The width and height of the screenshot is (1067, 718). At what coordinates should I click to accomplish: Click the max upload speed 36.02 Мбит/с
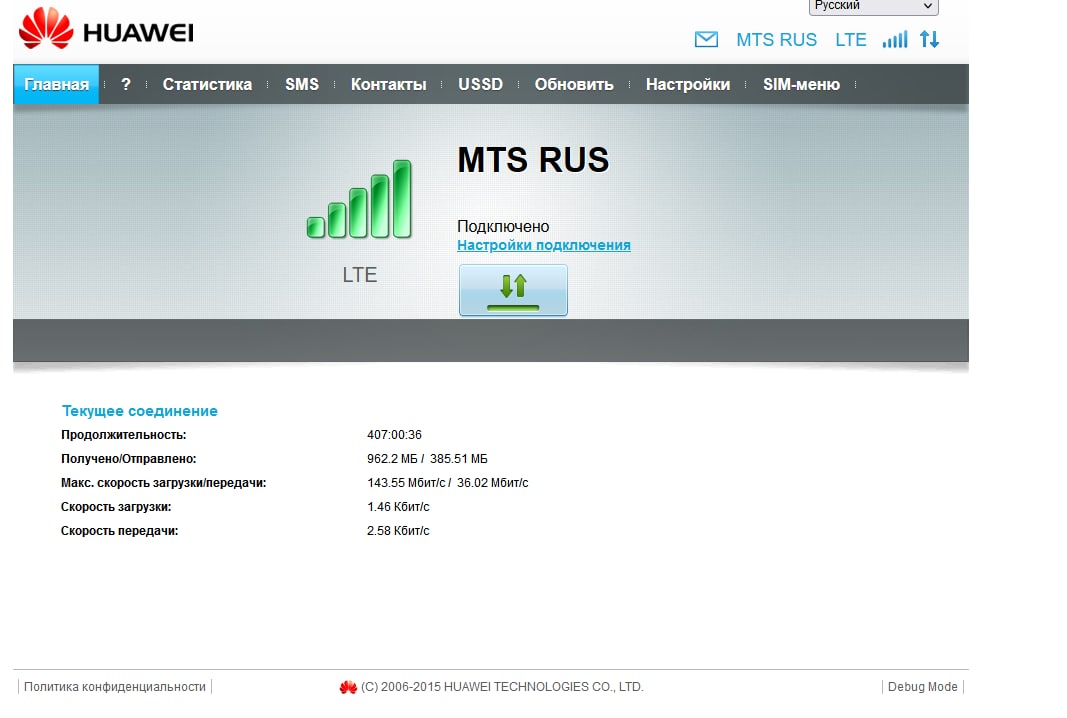point(493,483)
